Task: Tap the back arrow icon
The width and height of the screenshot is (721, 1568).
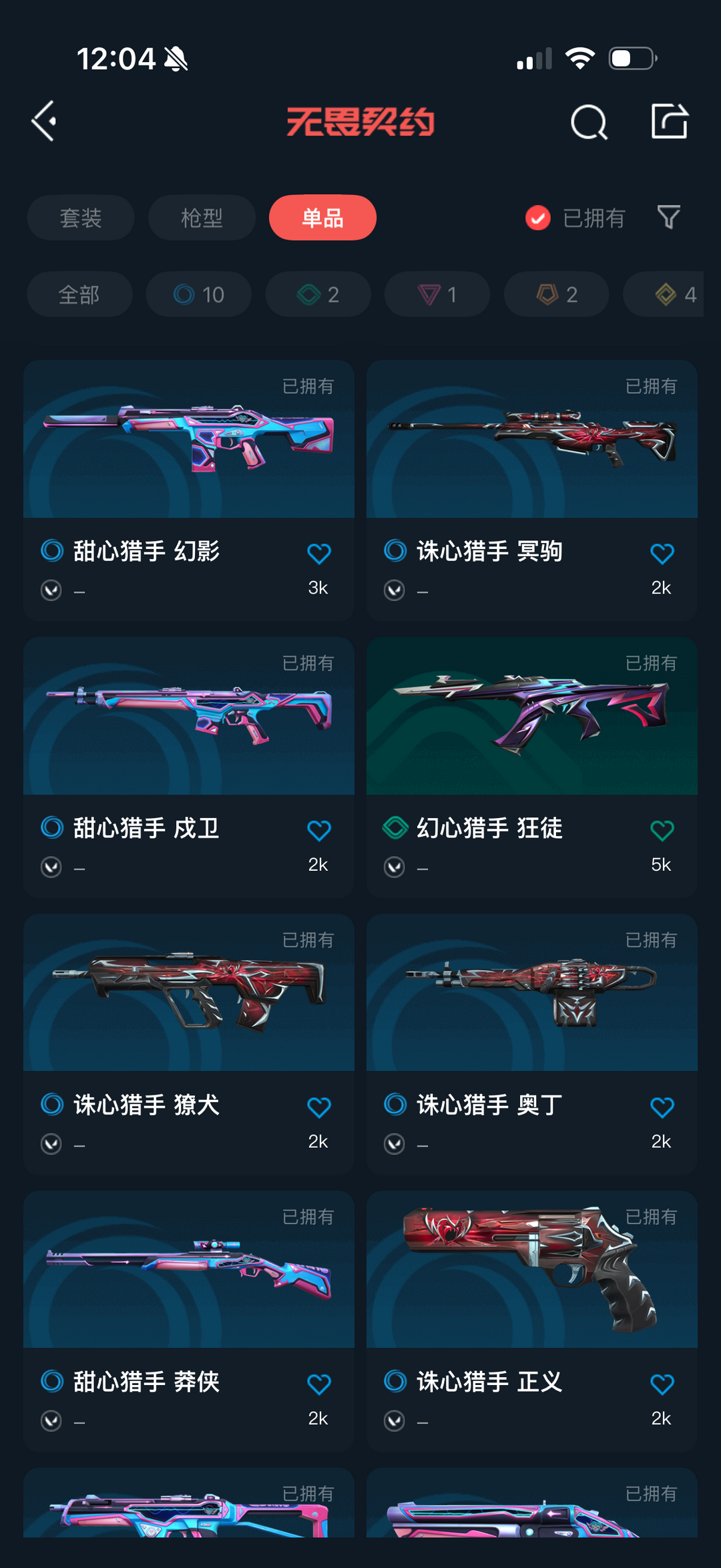Action: coord(44,122)
